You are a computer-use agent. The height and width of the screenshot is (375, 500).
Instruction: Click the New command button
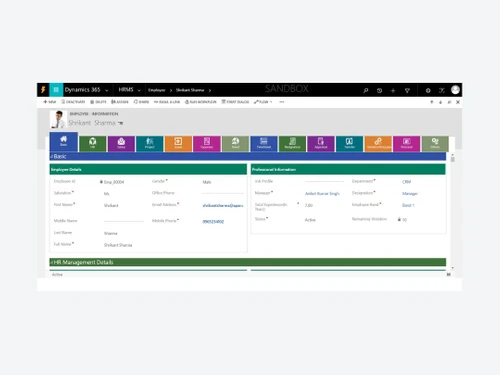[x=50, y=102]
